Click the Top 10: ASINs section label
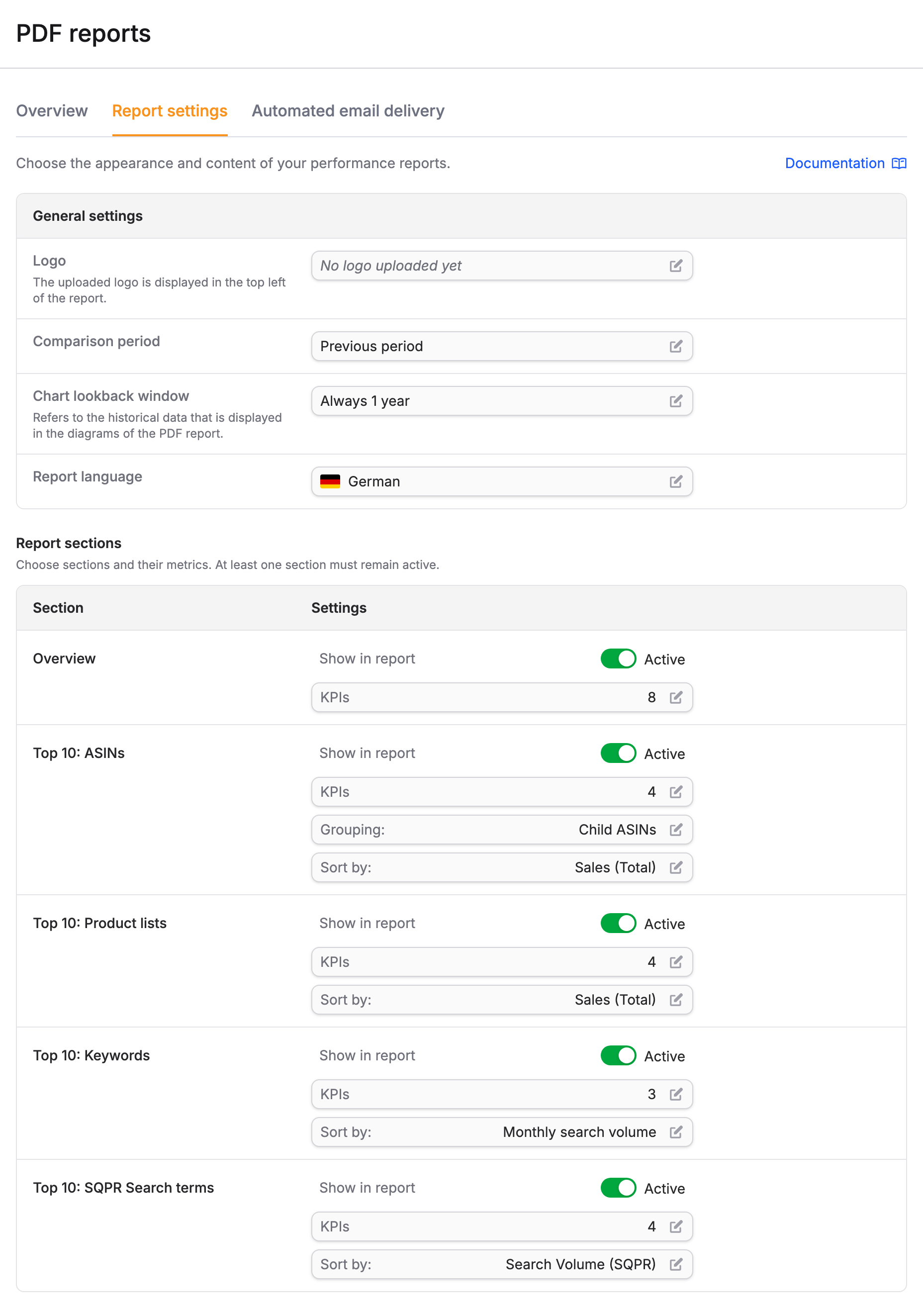 [79, 753]
